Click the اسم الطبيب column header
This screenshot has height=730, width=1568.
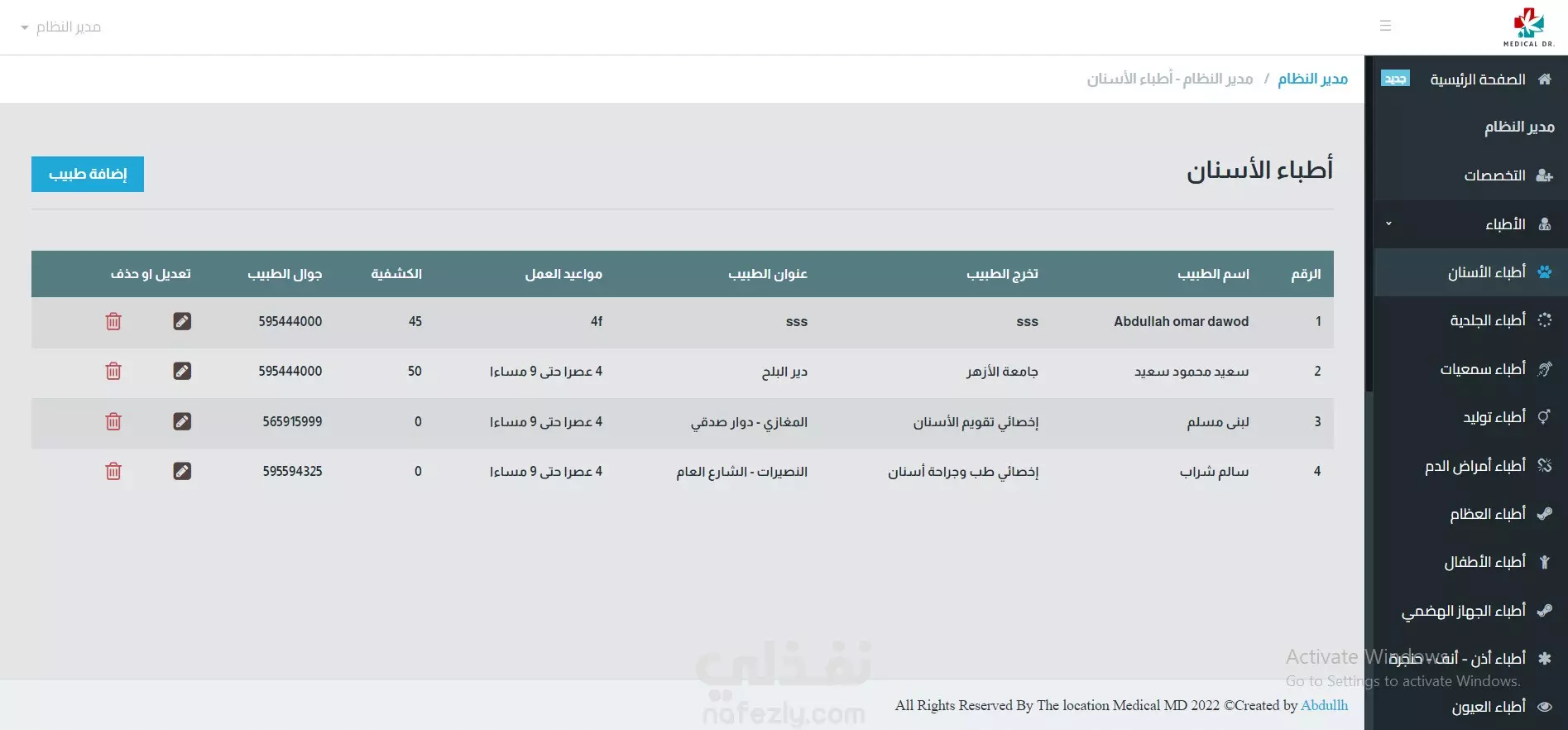point(1213,274)
